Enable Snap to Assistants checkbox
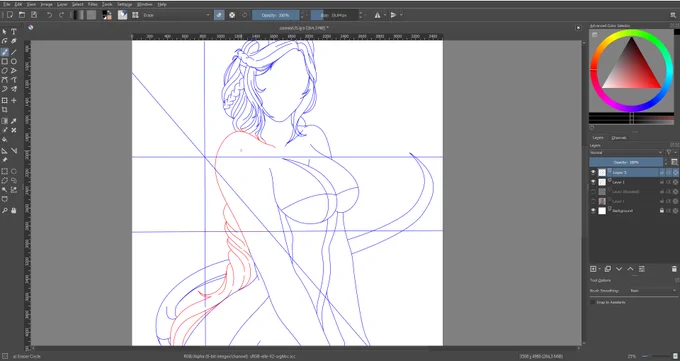Viewport: 680px width, 361px height. [x=592, y=302]
